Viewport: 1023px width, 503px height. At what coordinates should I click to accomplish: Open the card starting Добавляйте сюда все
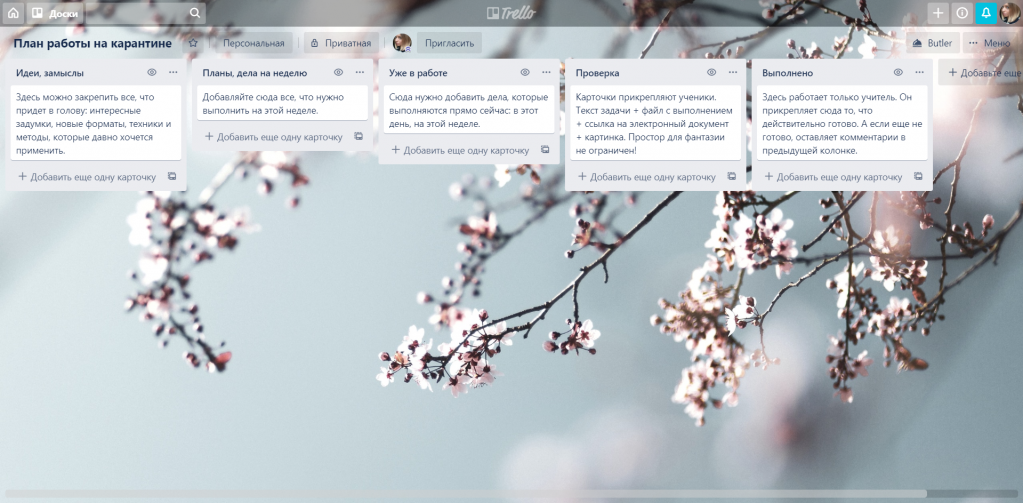282,103
